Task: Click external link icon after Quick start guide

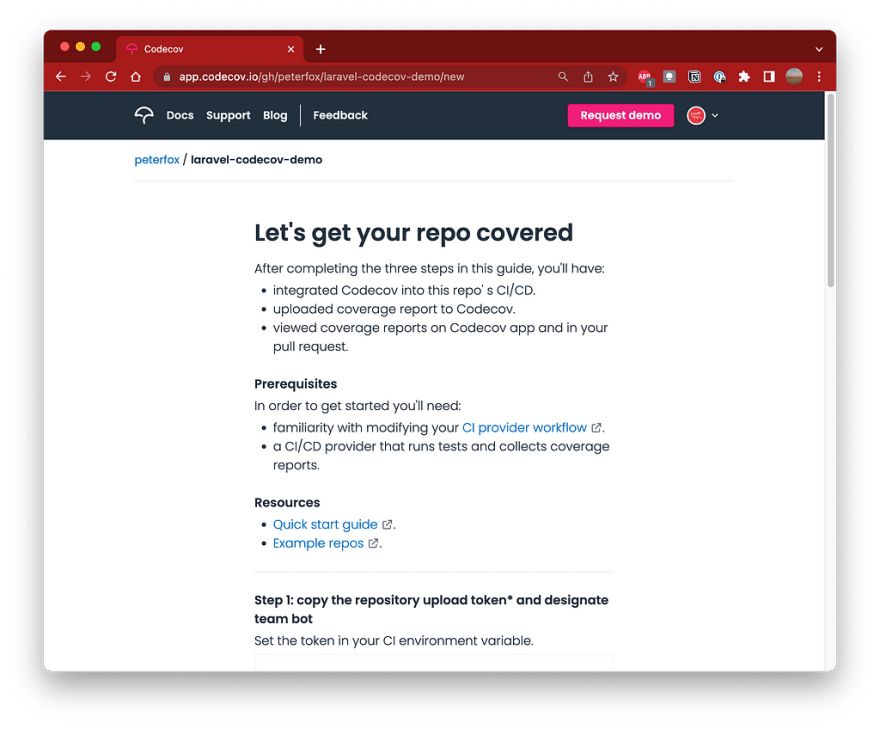Action: pos(387,524)
